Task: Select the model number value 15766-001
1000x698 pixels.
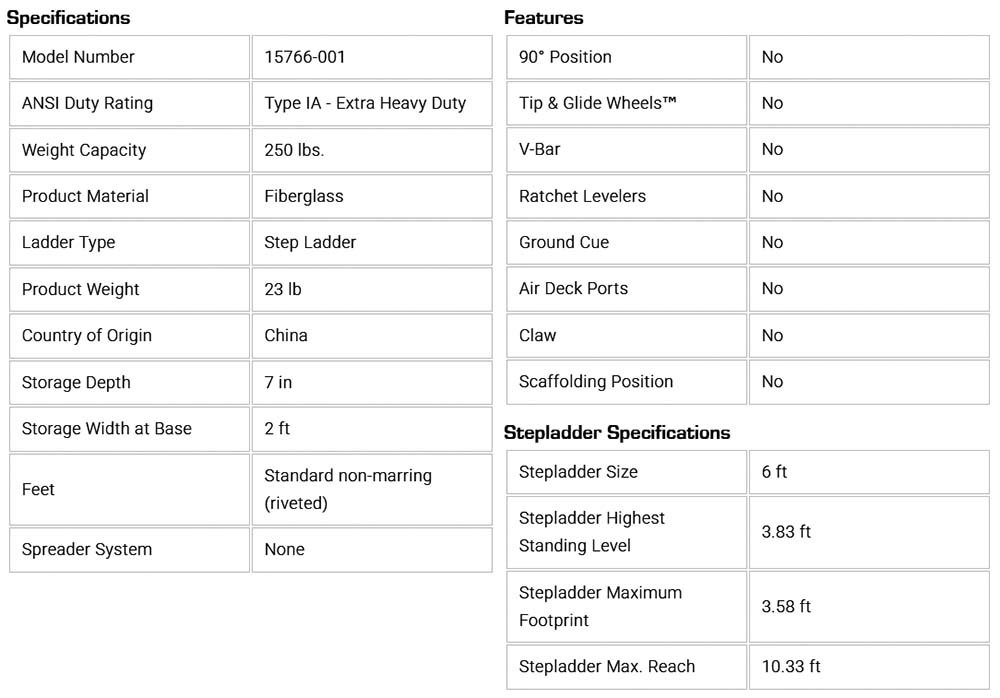Action: tap(305, 57)
